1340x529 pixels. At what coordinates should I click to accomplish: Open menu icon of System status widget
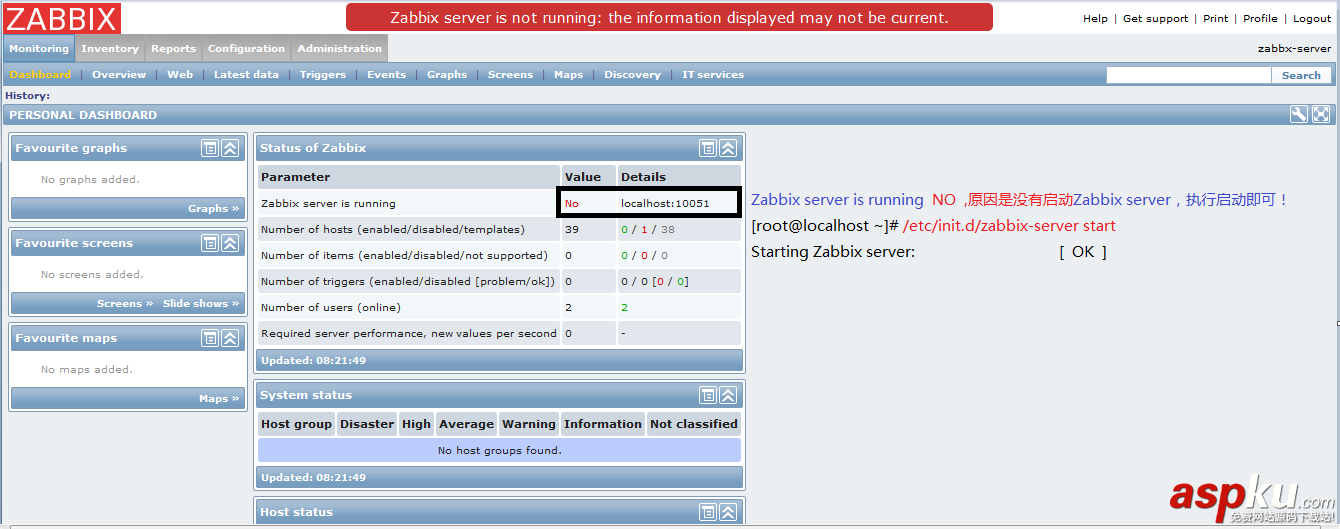tap(708, 395)
